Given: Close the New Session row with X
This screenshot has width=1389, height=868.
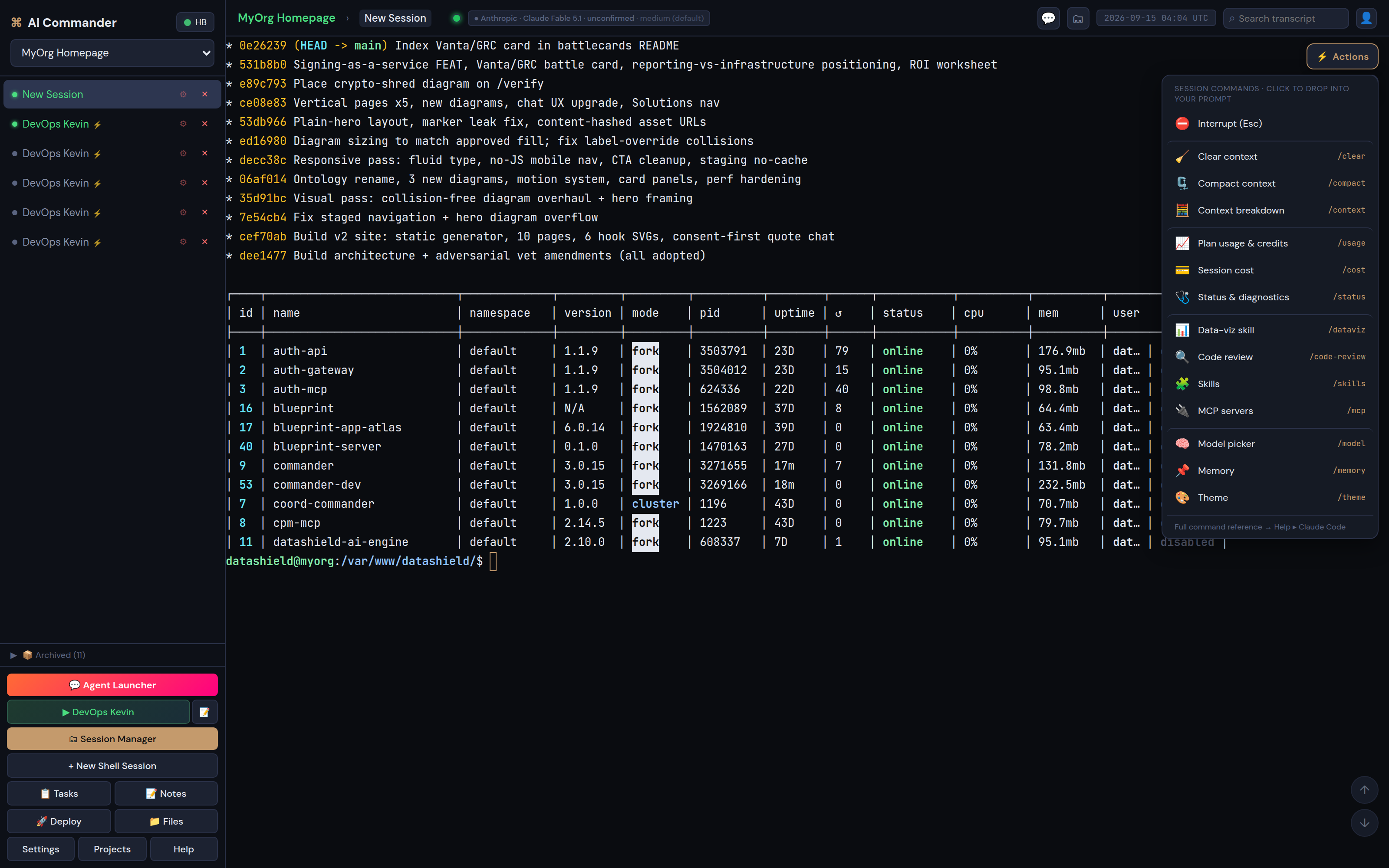Looking at the screenshot, I should 205,94.
